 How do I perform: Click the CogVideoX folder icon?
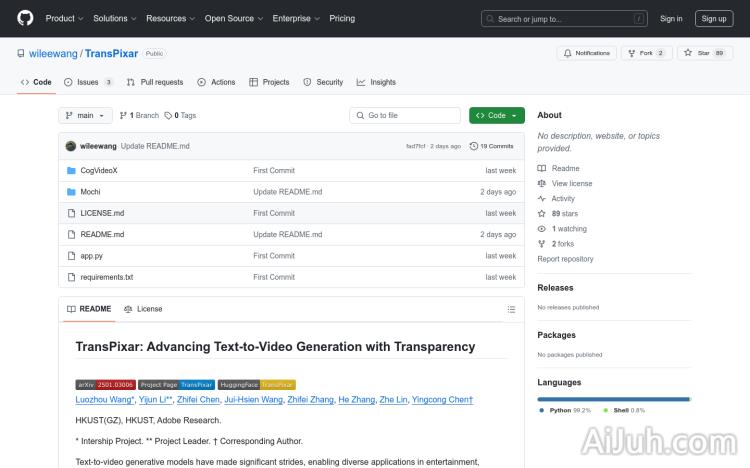point(71,171)
